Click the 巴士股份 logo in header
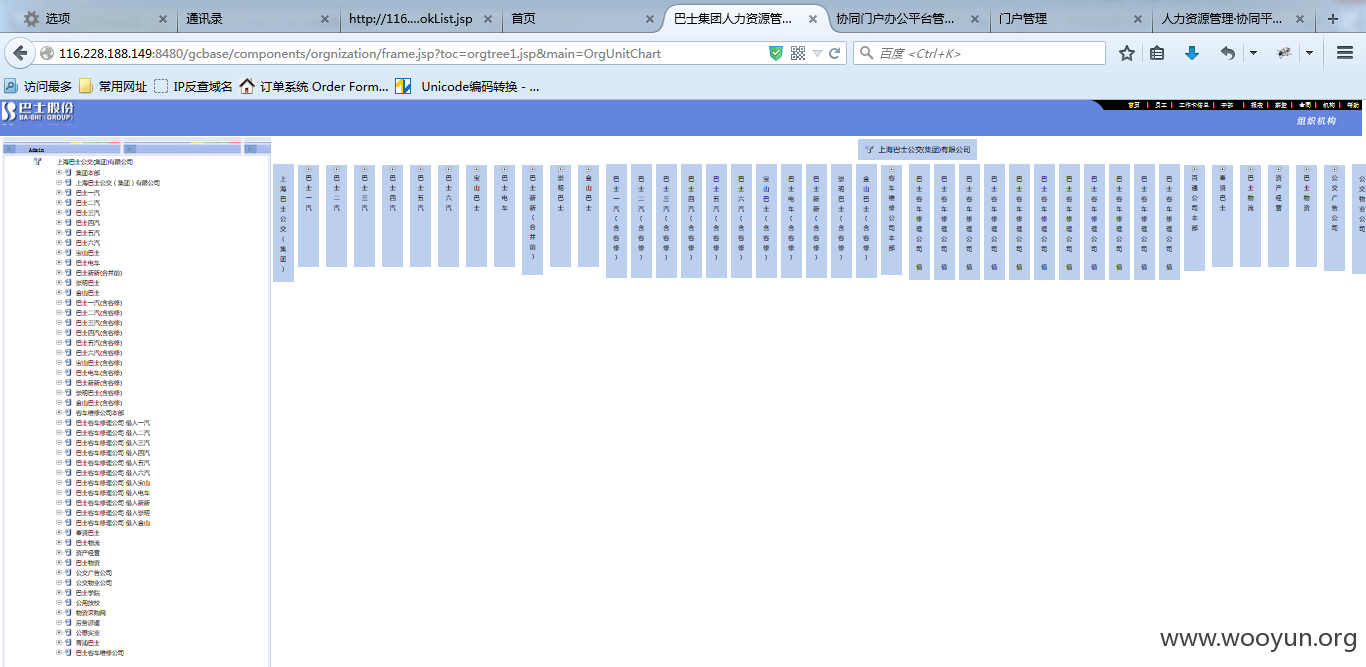The image size is (1366, 667). [x=38, y=111]
